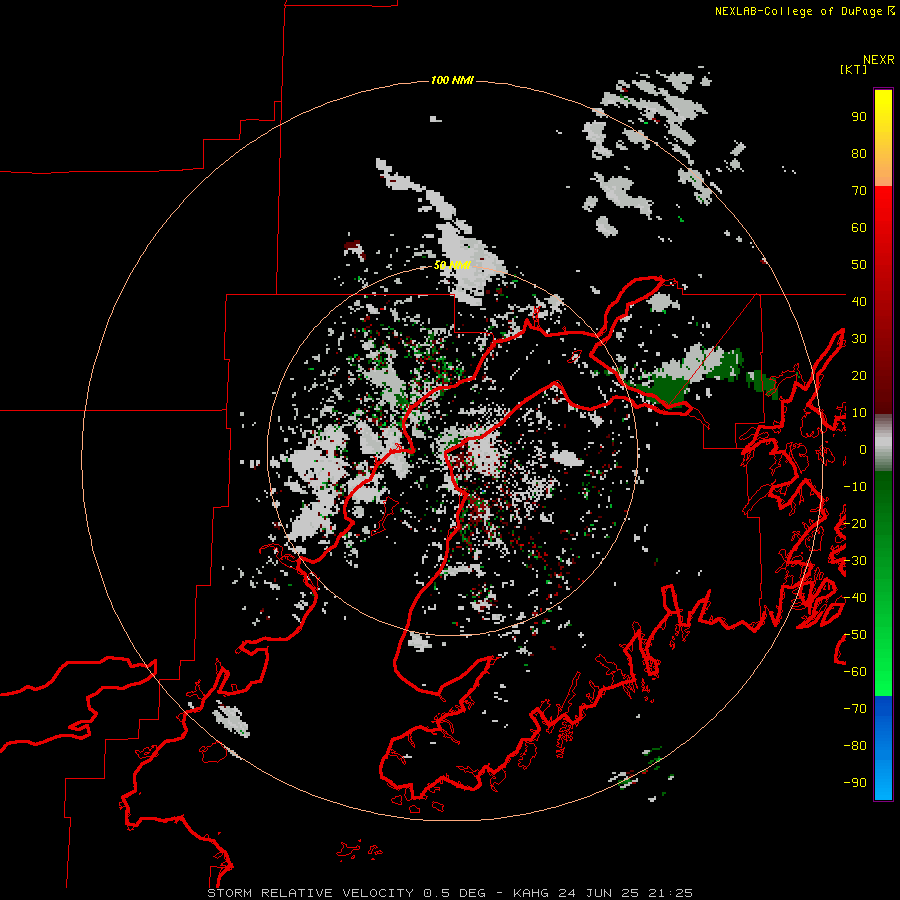The image size is (900, 900).
Task: Click the positive 80 knot scale label
Action: 859,154
